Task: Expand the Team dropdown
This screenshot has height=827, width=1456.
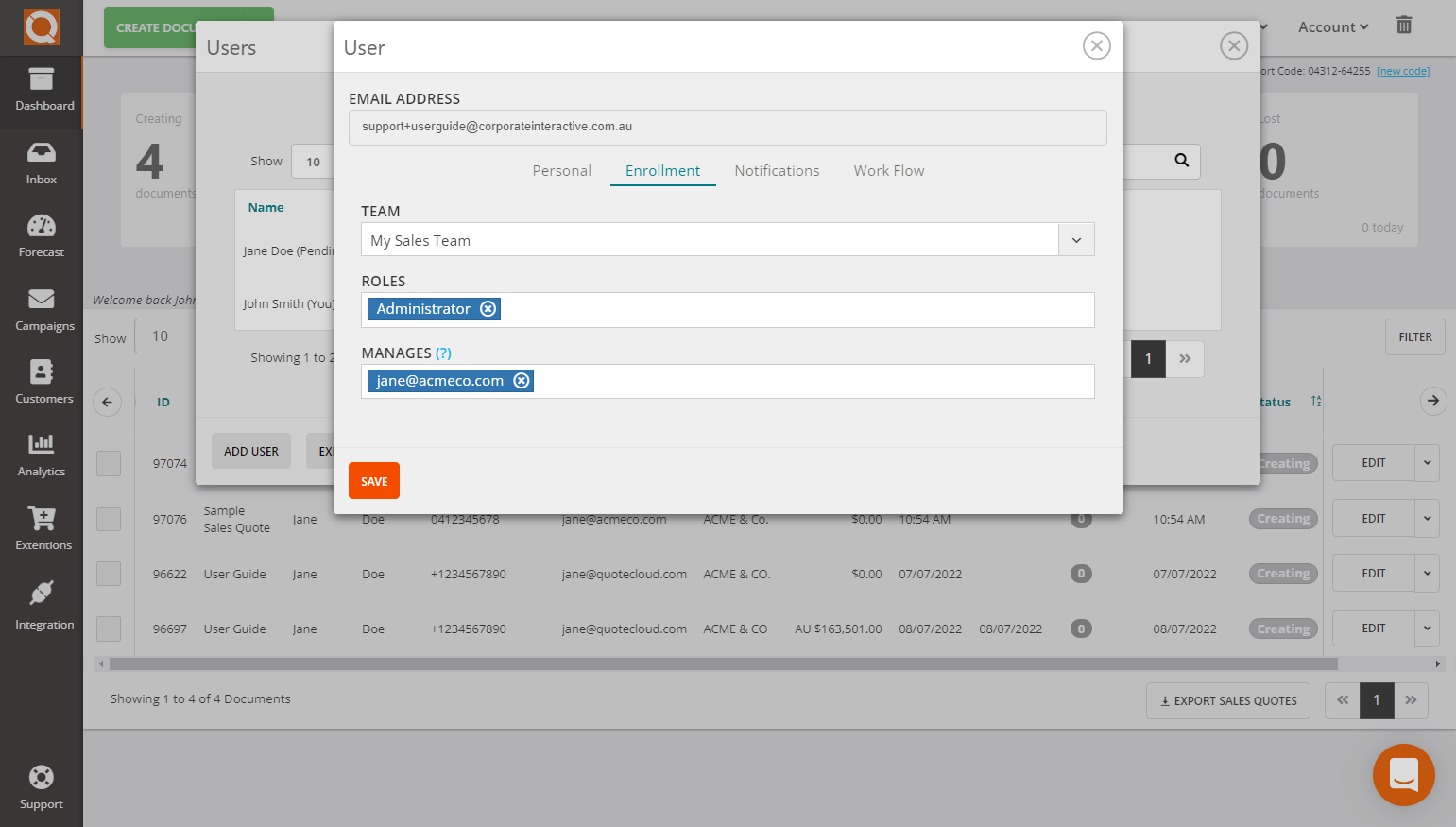Action: [x=1076, y=240]
